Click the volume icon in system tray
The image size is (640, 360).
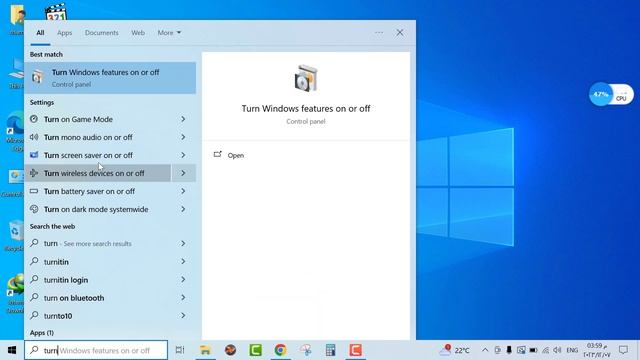pyautogui.click(x=557, y=350)
